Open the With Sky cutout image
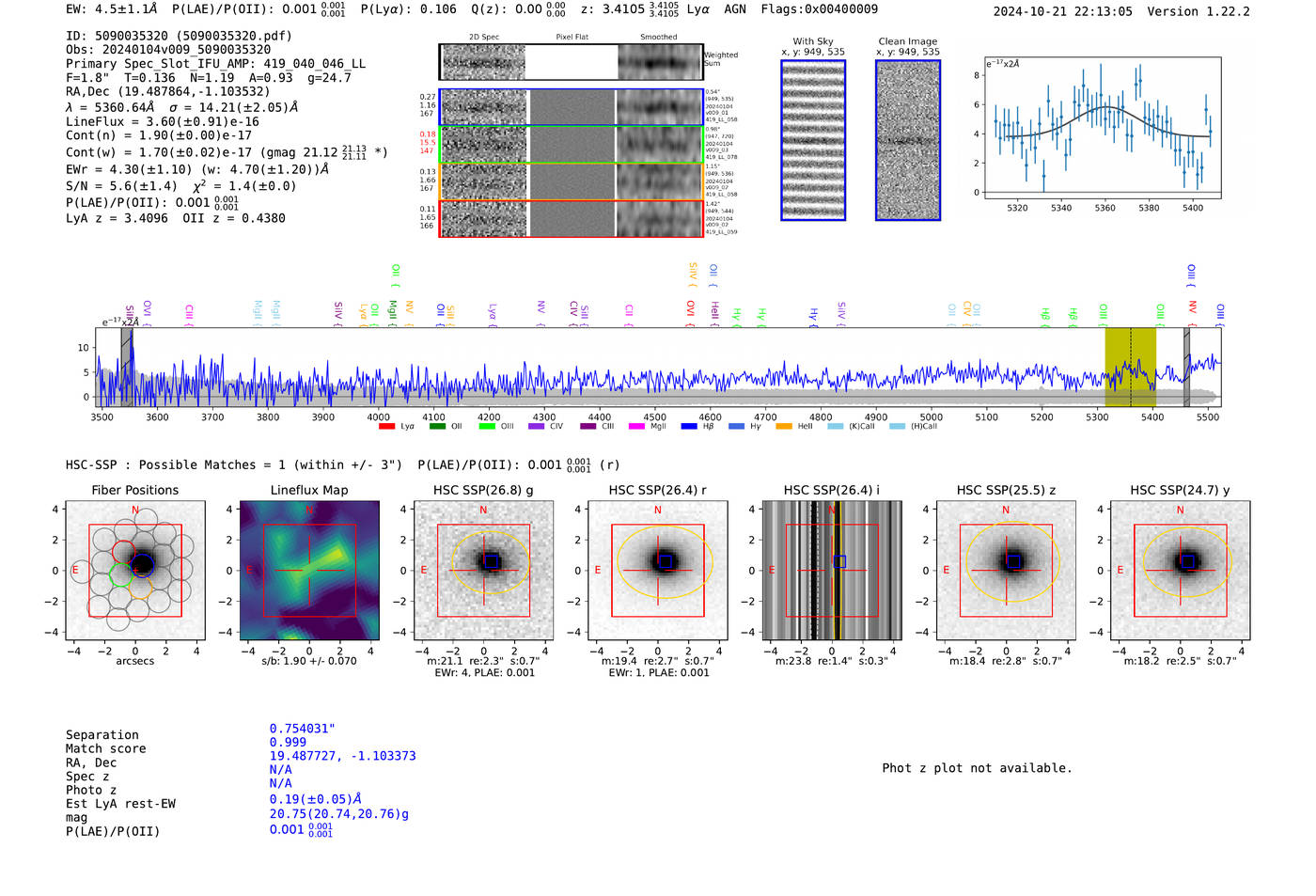This screenshot has width=1316, height=896. tap(813, 140)
